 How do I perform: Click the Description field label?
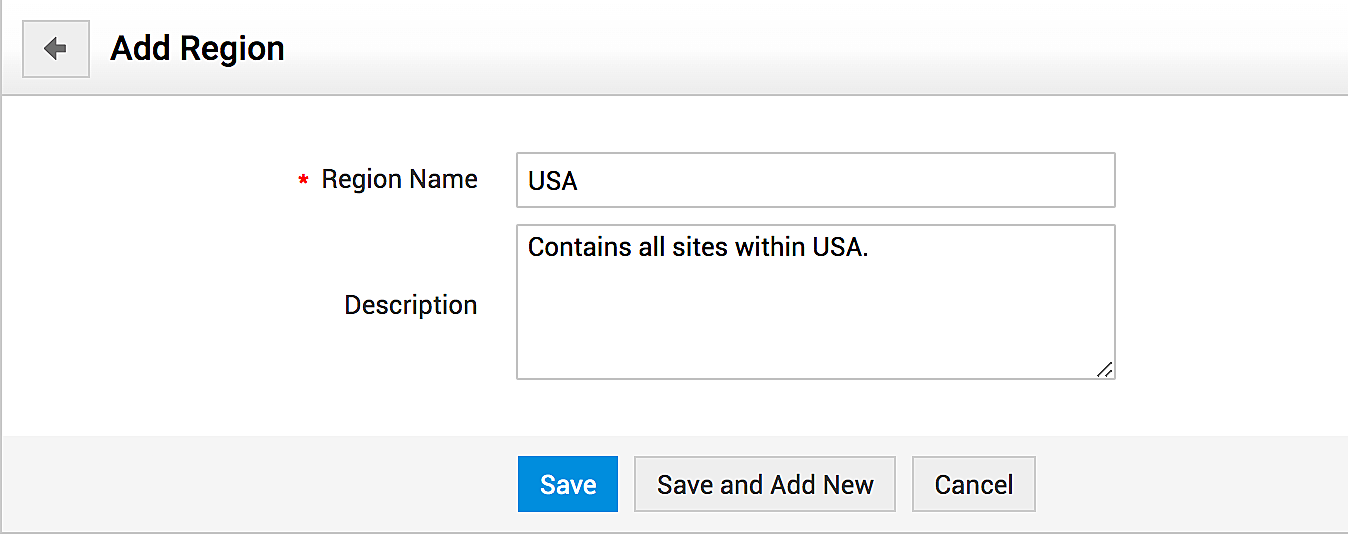(x=410, y=305)
